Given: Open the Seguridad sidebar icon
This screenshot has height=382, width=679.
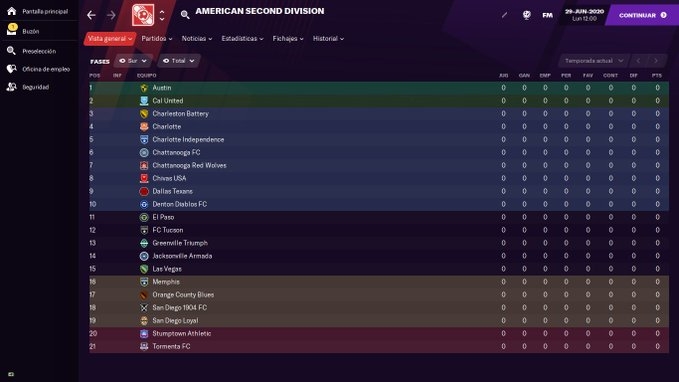Looking at the screenshot, I should click(x=11, y=87).
